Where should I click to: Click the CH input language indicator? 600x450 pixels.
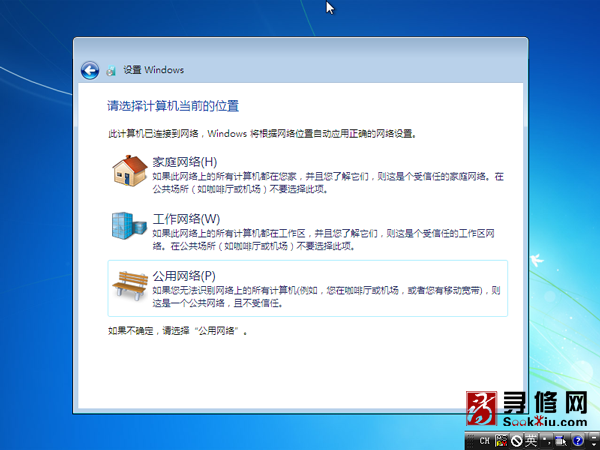tap(484, 441)
